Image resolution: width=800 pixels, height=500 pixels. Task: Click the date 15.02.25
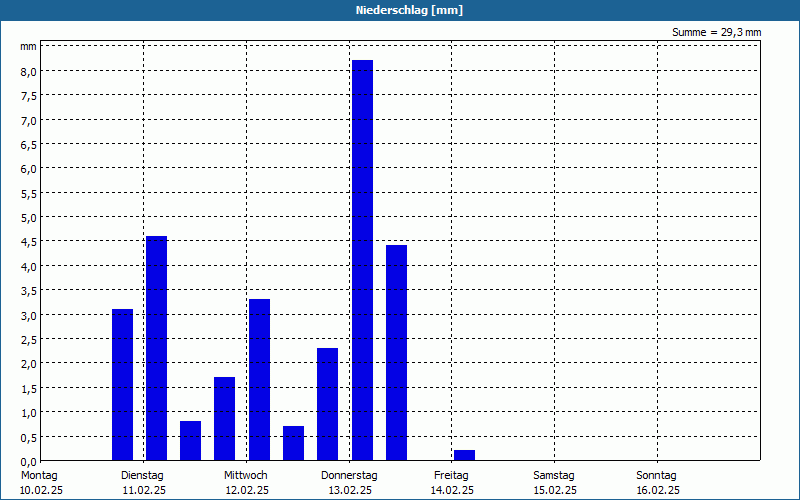[555, 491]
